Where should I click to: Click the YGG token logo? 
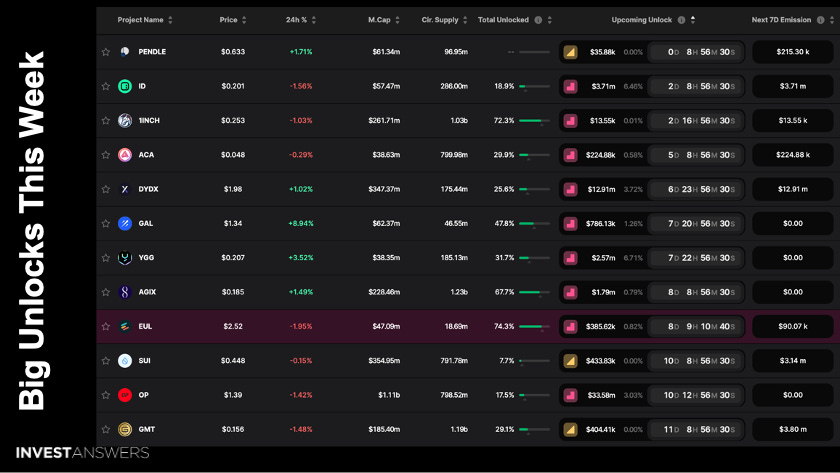[125, 258]
